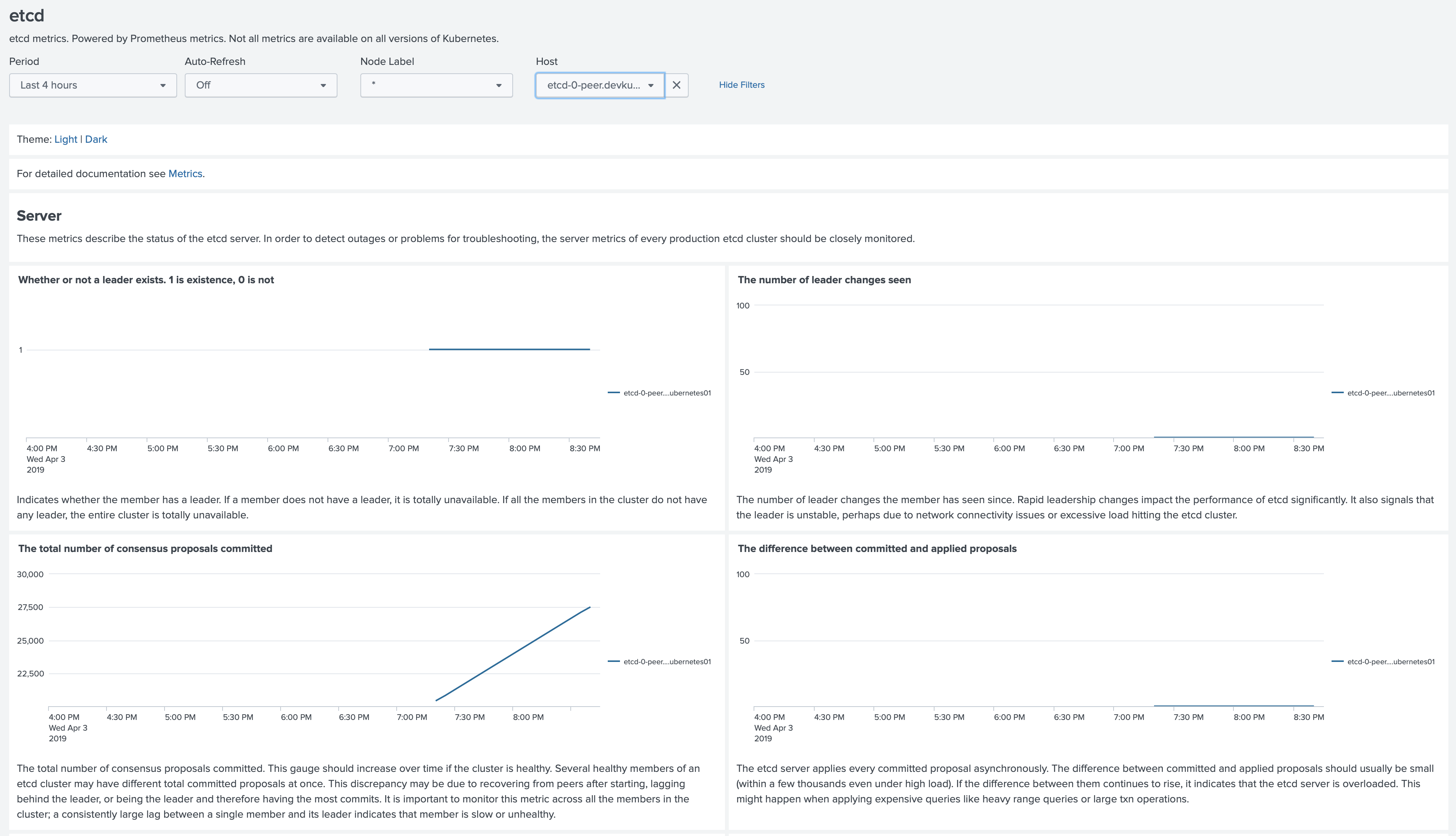
Task: Click legend entry in leader changes chart
Action: click(1383, 393)
